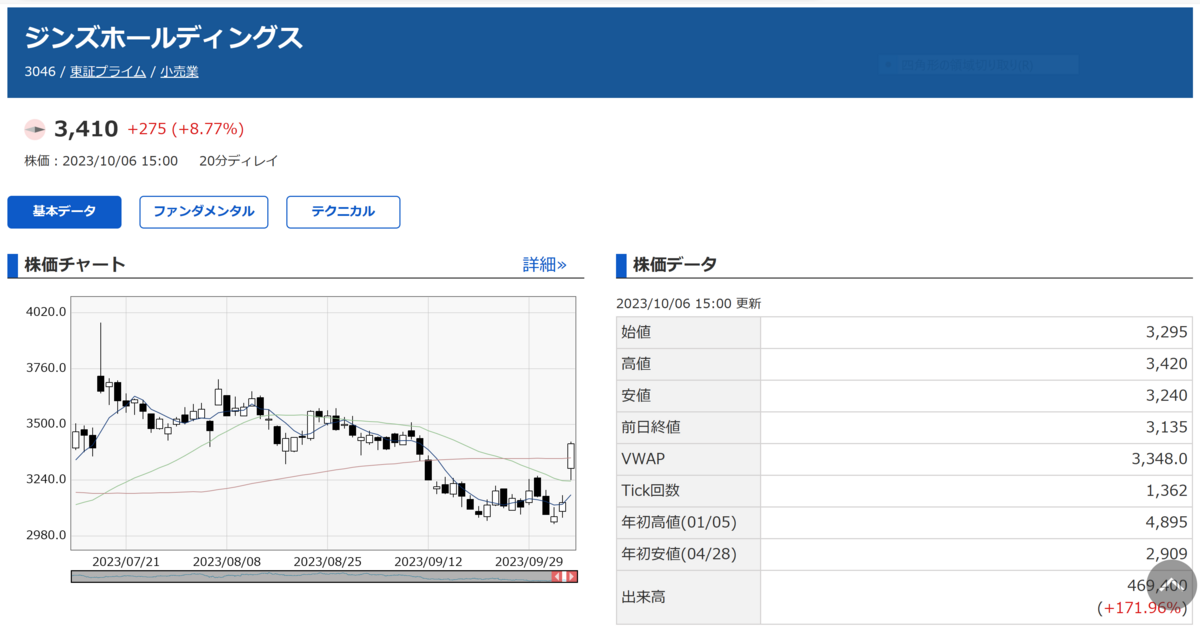Click the latest white candlestick on chart

click(571, 456)
